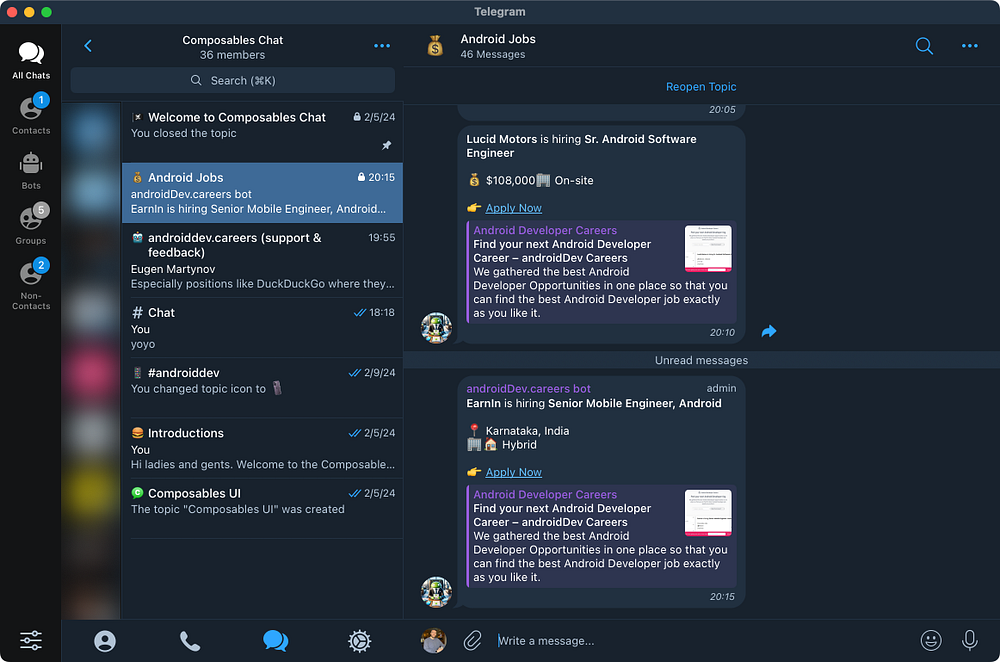This screenshot has width=1000, height=662.
Task: Click the Search field in topic list
Action: point(233,80)
